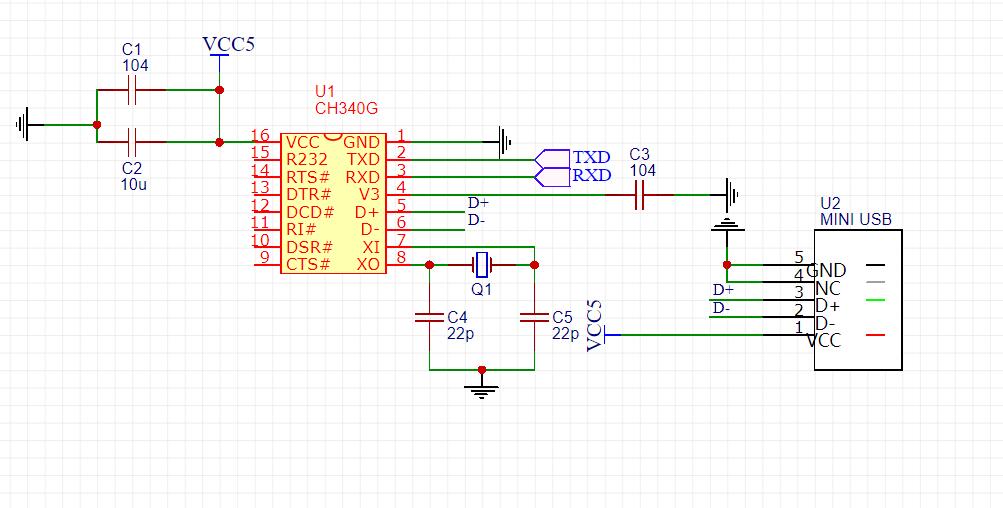Select the ground symbol below the crystal capacitors
The image size is (1003, 508).
[x=482, y=386]
